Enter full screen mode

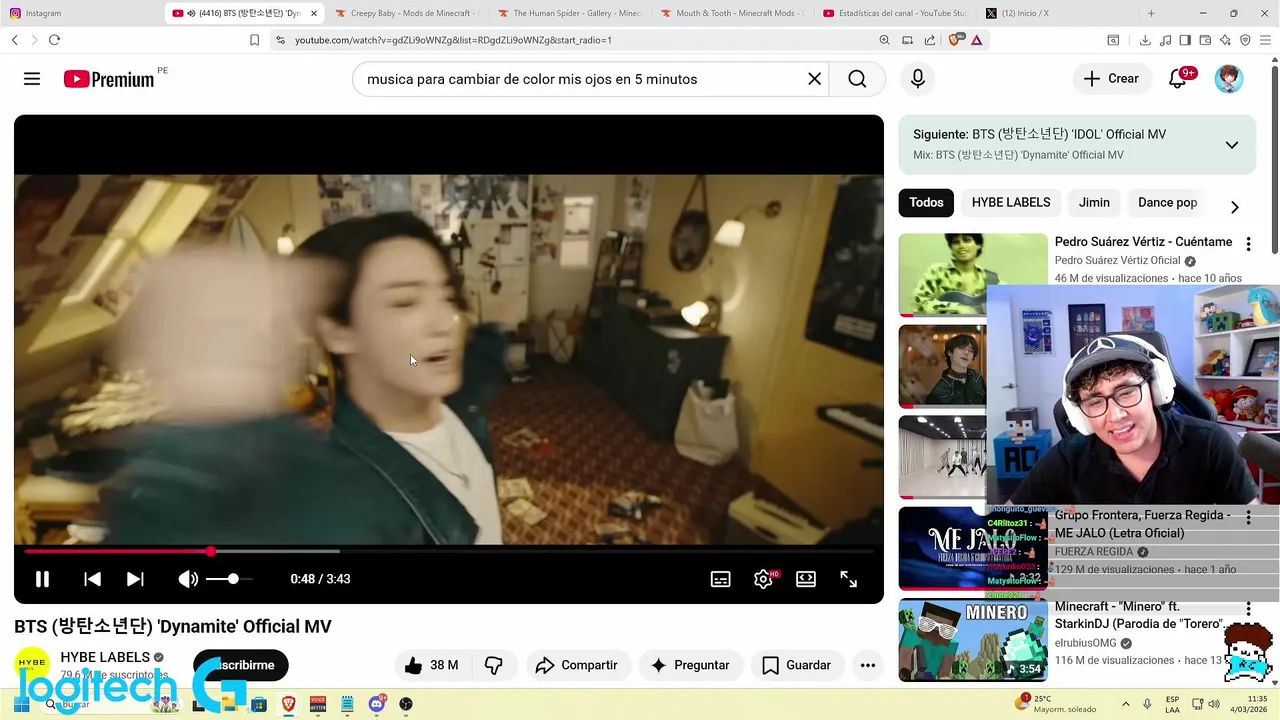click(848, 579)
